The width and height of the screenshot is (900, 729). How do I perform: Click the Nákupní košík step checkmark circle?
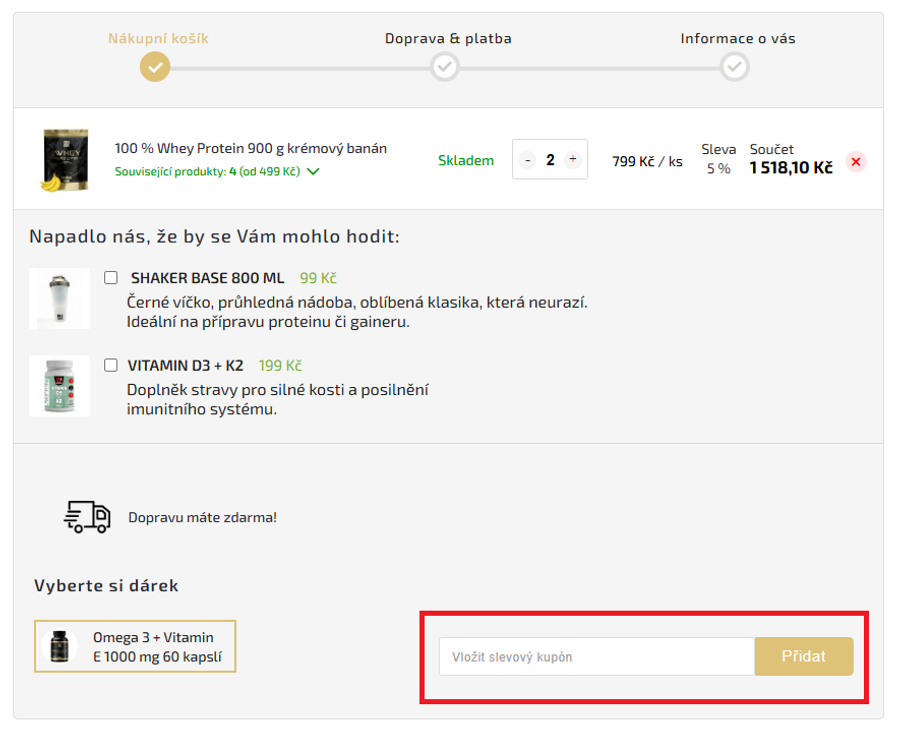point(155,67)
